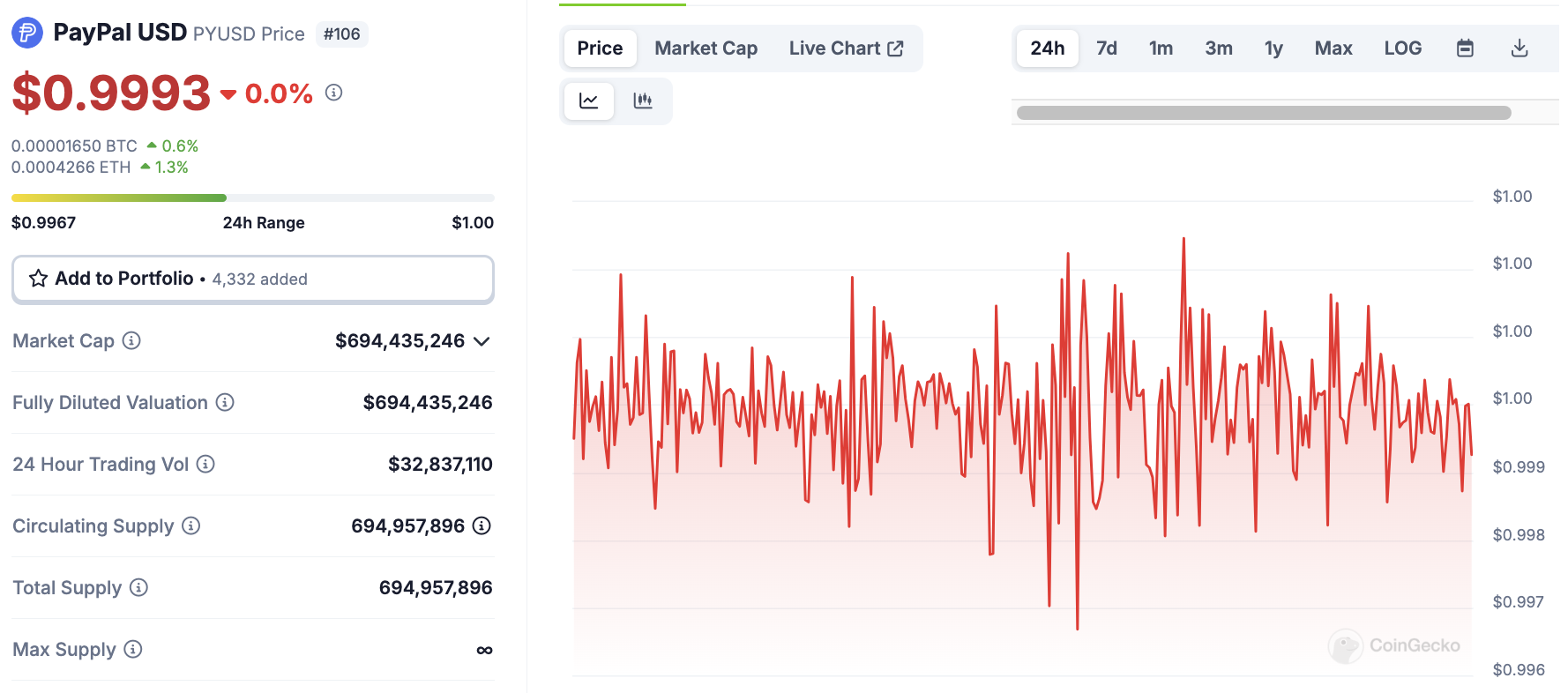Switch to candlestick chart view icon
This screenshot has width=1568, height=693.
click(643, 101)
